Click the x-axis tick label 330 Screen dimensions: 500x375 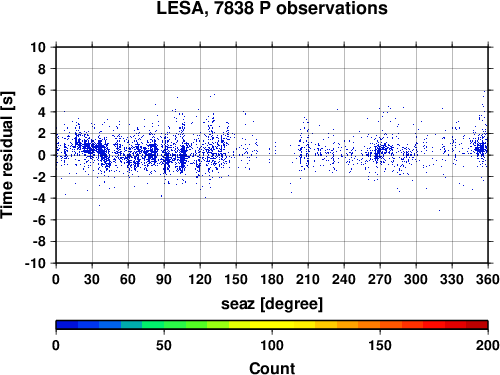[452, 279]
